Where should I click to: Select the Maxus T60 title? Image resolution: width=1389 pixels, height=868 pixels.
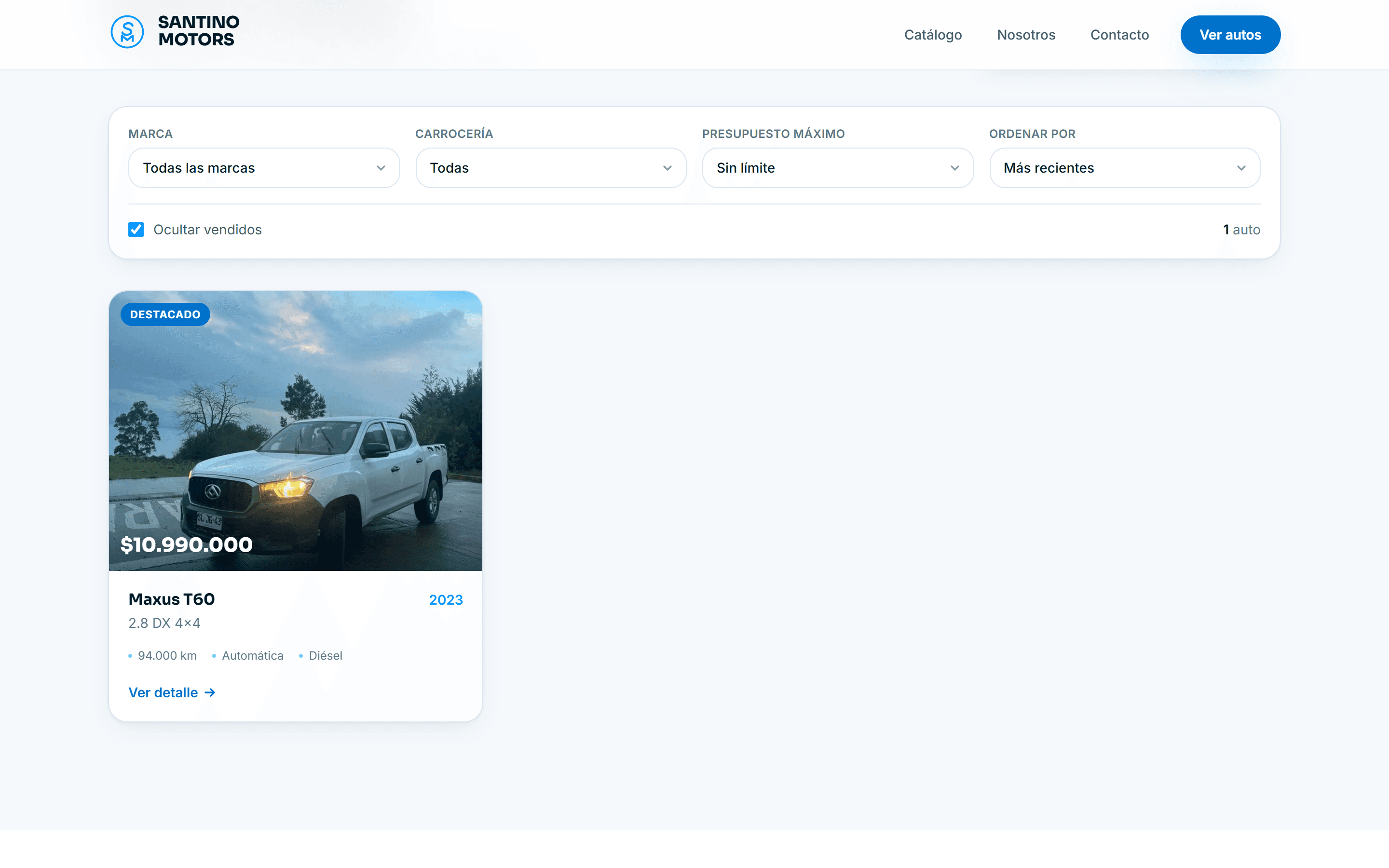click(172, 599)
